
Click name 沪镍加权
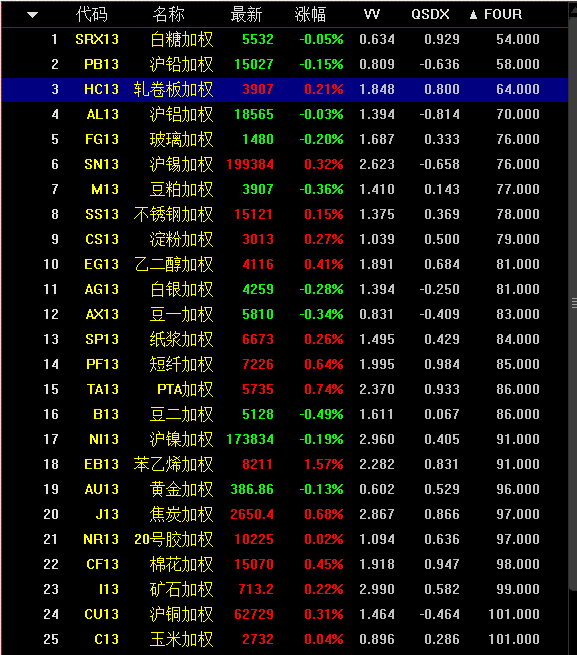click(181, 439)
